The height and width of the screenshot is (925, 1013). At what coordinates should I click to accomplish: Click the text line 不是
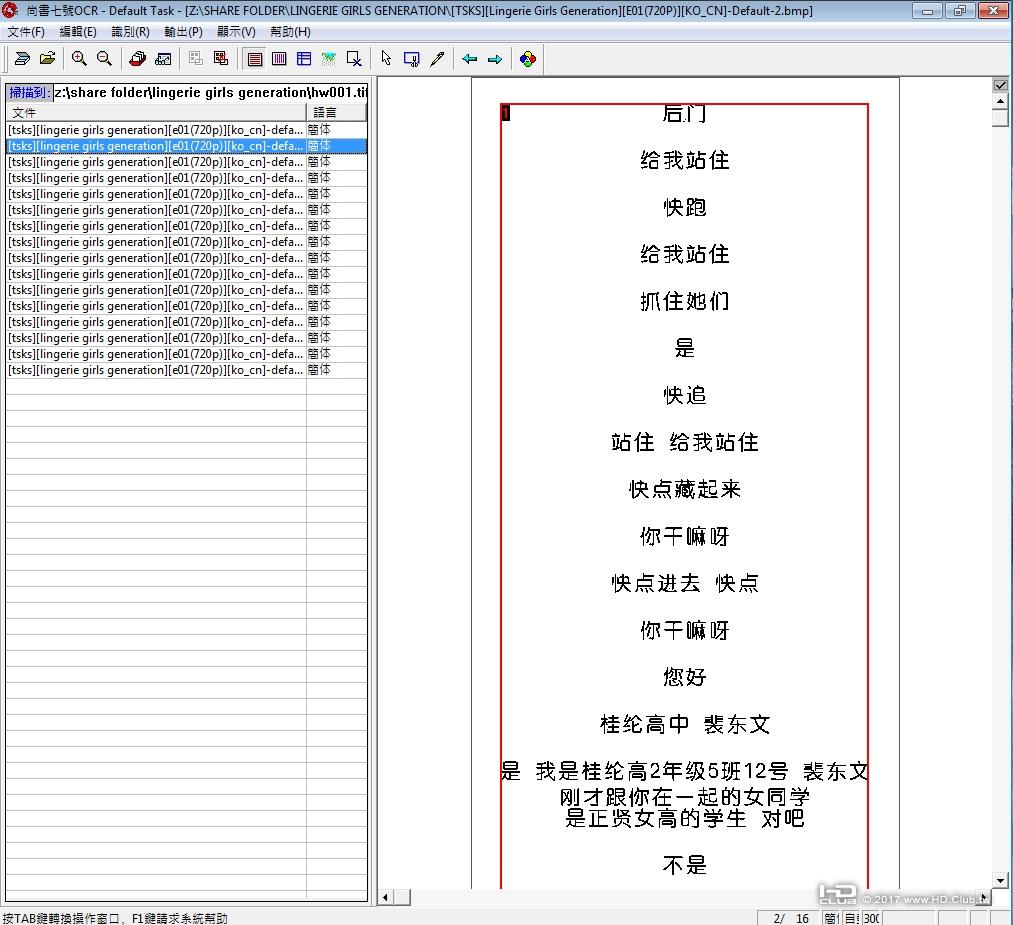[684, 864]
